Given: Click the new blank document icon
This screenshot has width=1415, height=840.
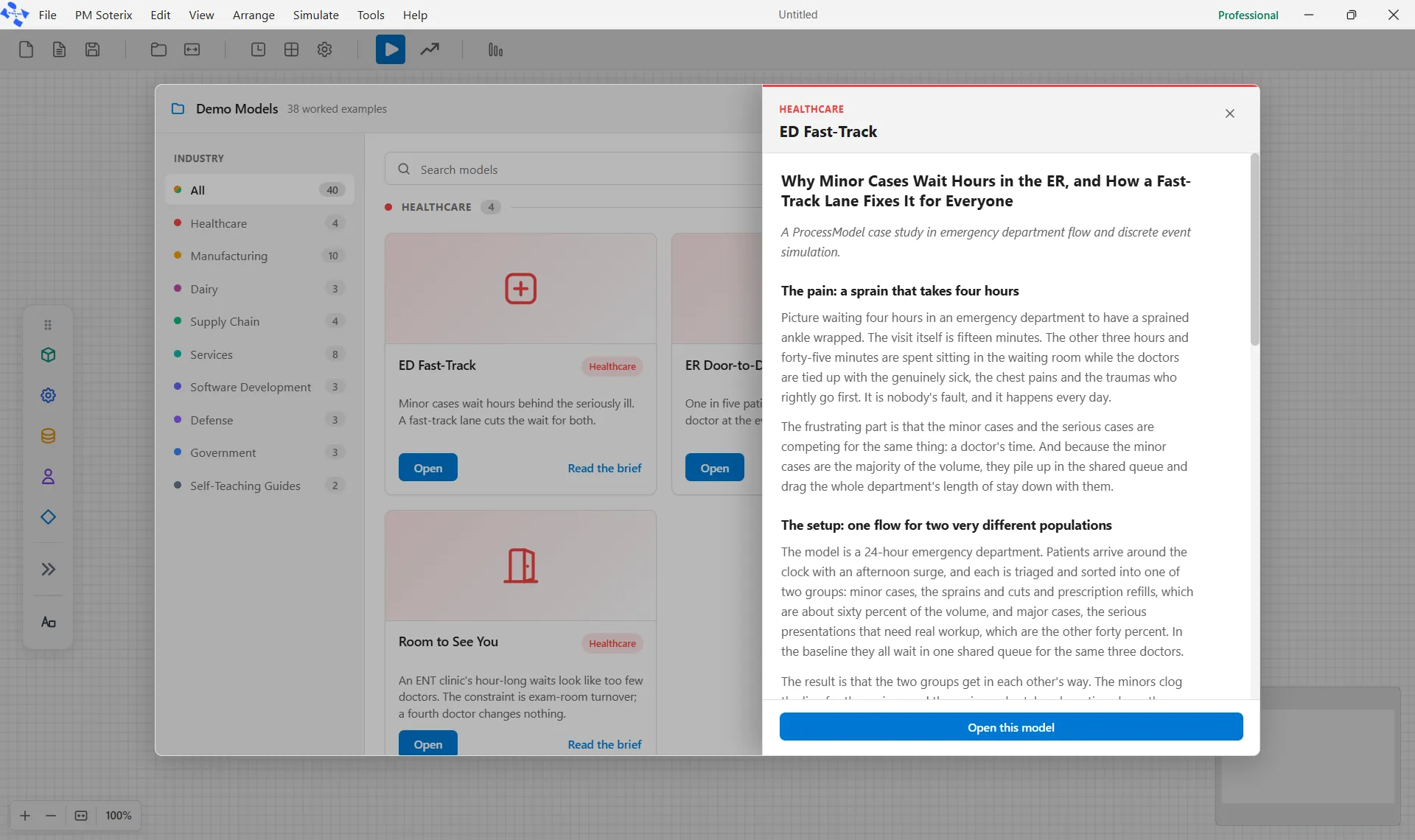Looking at the screenshot, I should 26,49.
